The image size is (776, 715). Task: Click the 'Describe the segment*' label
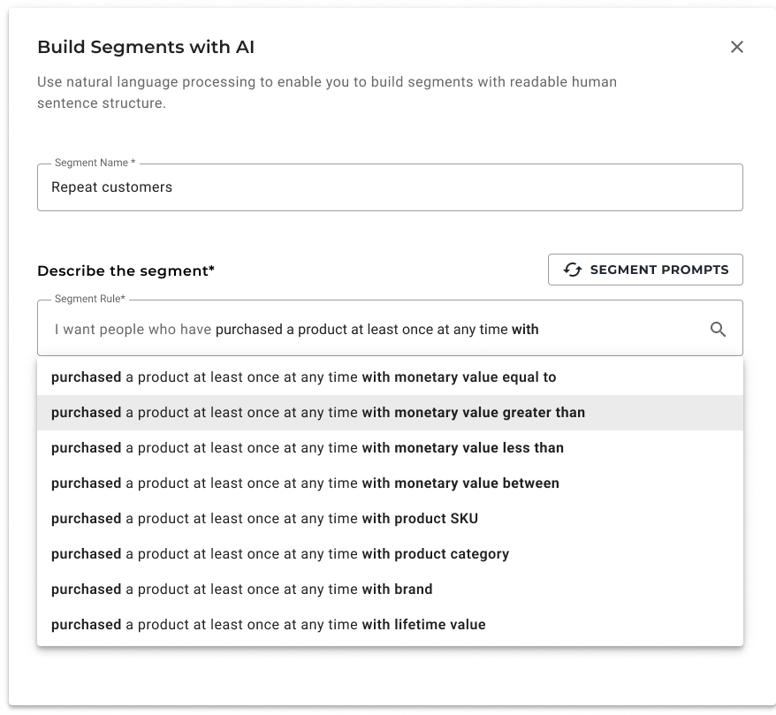click(x=126, y=271)
